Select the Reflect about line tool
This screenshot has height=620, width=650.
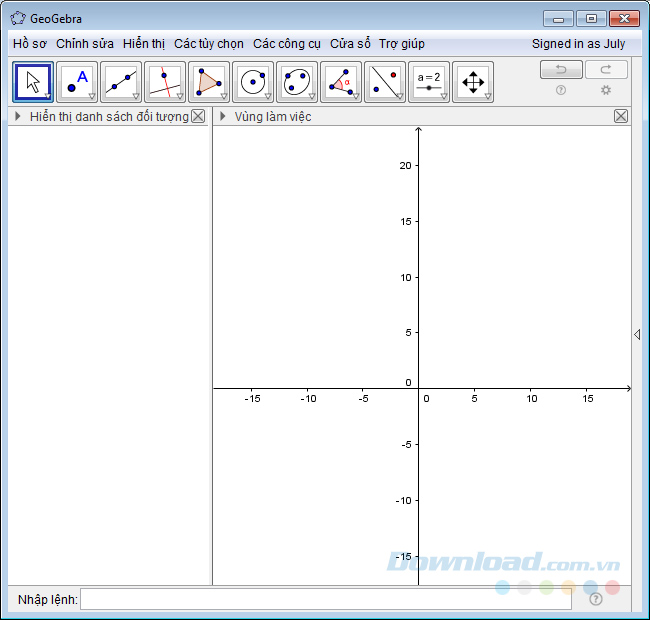click(385, 82)
